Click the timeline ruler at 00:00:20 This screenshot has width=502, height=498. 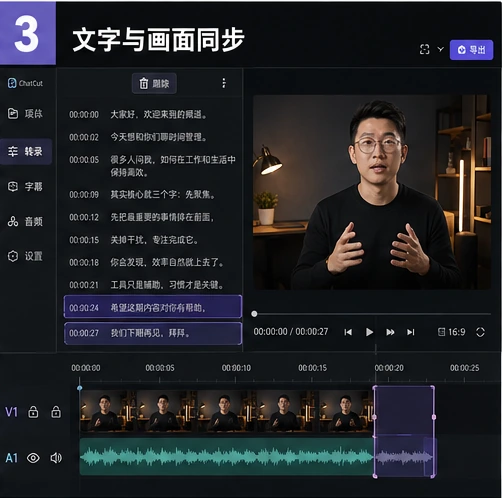click(x=389, y=368)
